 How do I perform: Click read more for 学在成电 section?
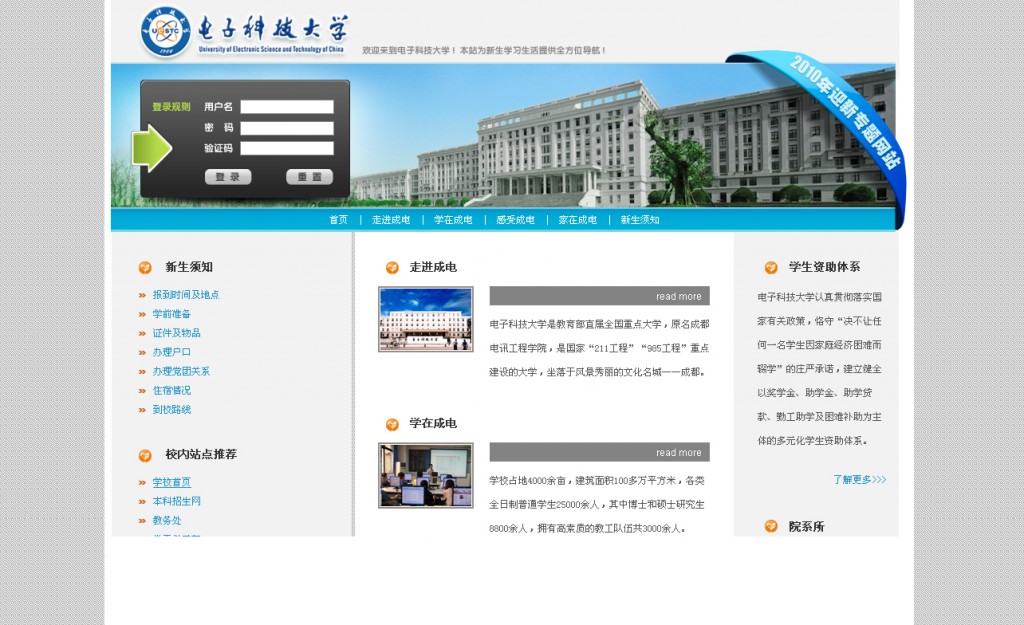[679, 453]
